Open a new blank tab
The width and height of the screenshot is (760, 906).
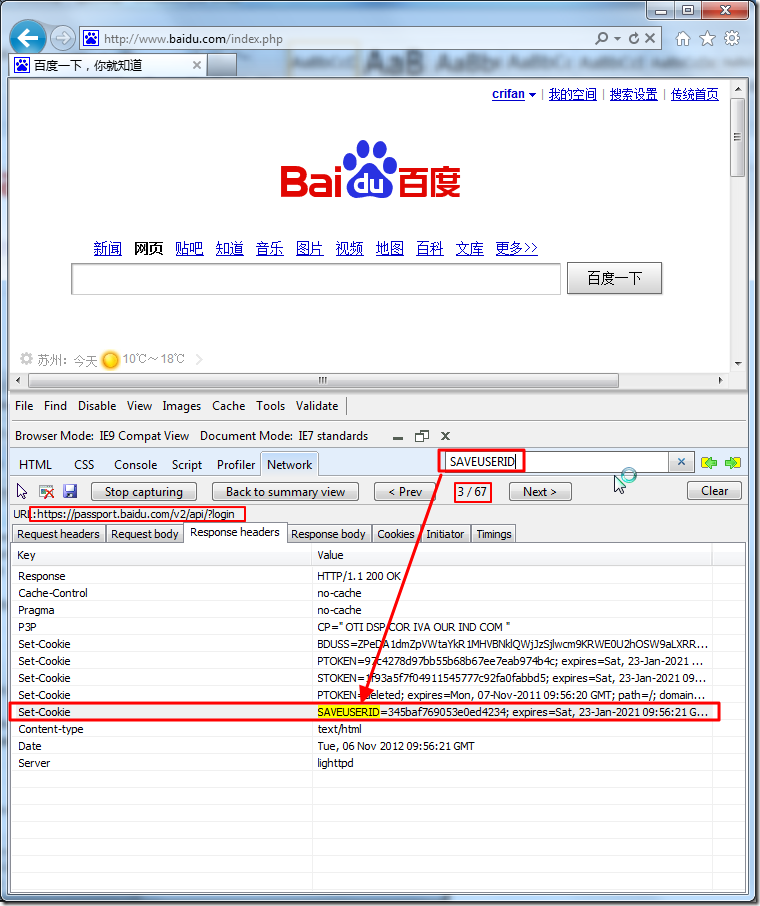click(x=221, y=65)
